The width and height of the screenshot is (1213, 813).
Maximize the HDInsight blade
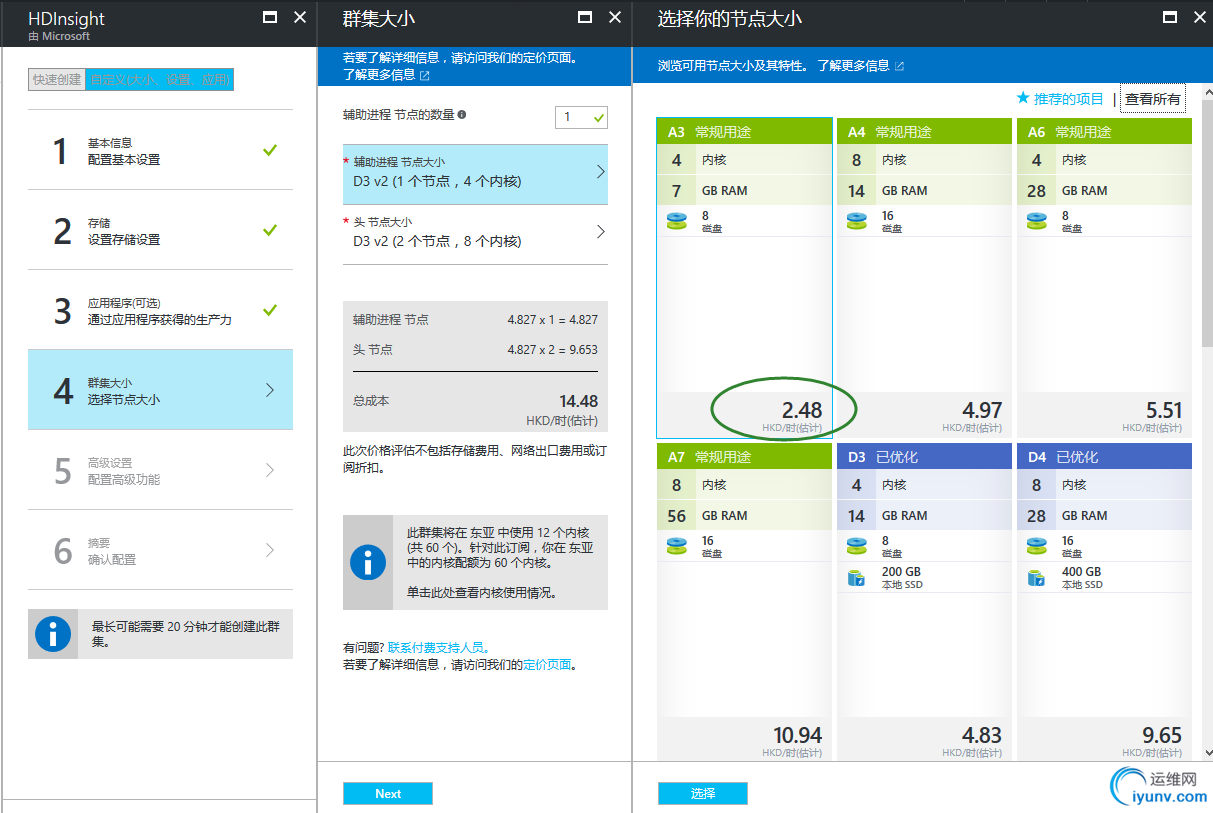pyautogui.click(x=270, y=17)
